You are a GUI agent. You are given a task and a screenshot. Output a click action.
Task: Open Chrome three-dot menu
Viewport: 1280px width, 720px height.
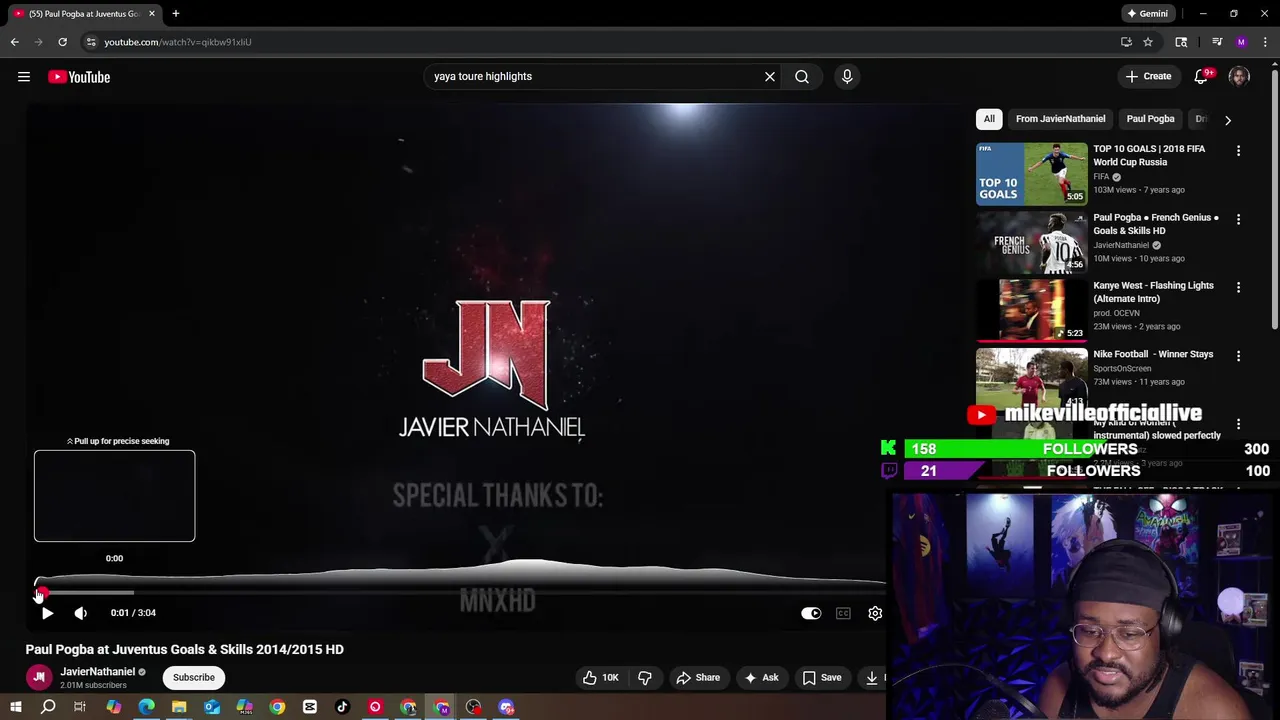[x=1265, y=42]
